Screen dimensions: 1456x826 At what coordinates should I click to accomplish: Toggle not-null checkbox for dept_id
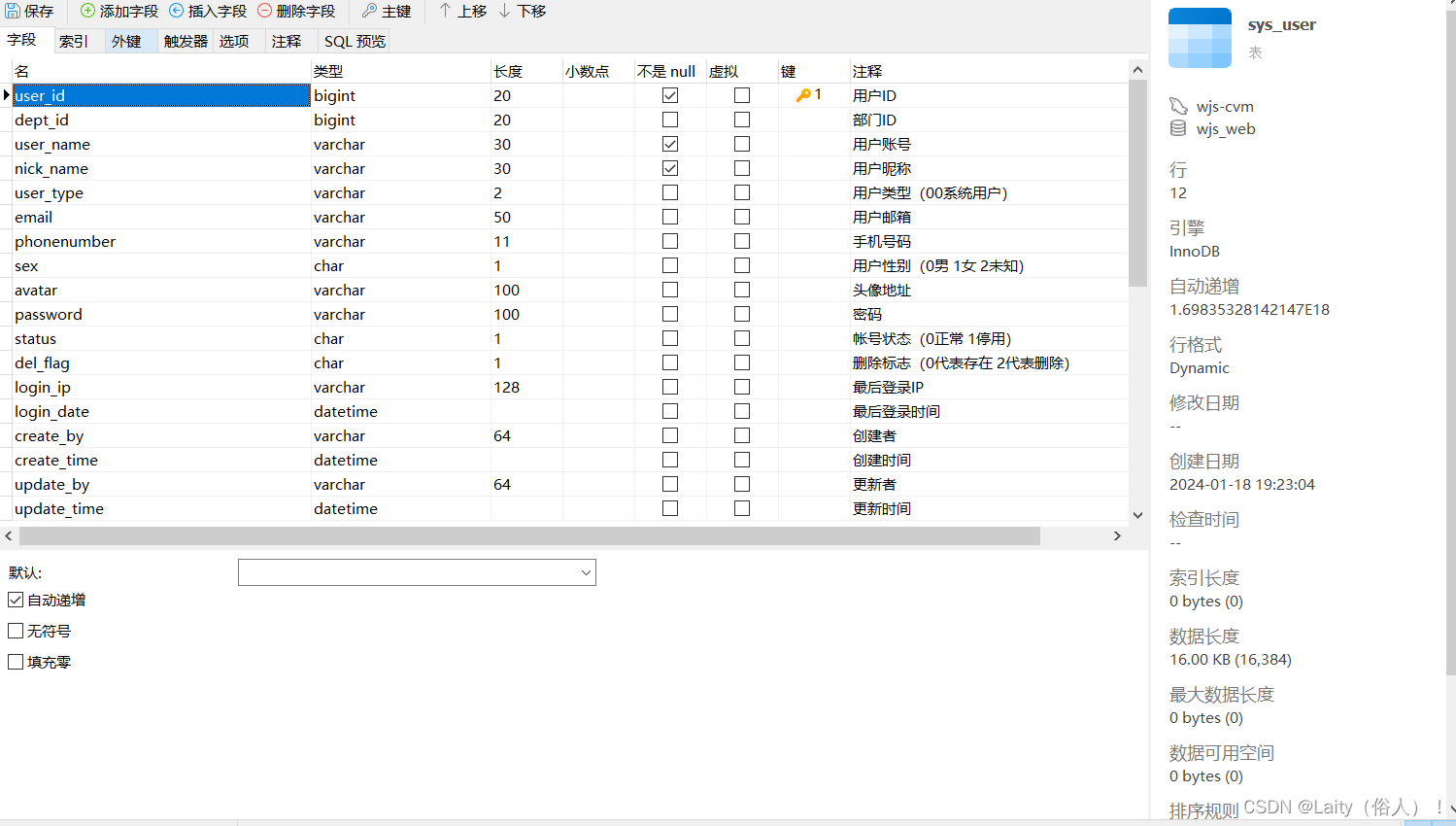(x=670, y=120)
